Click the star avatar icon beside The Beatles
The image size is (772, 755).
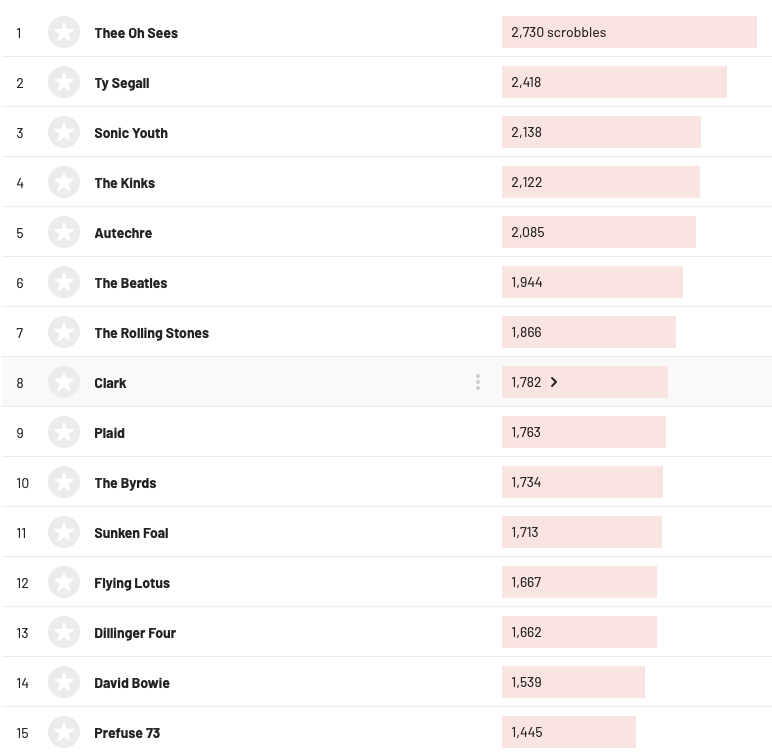(64, 282)
